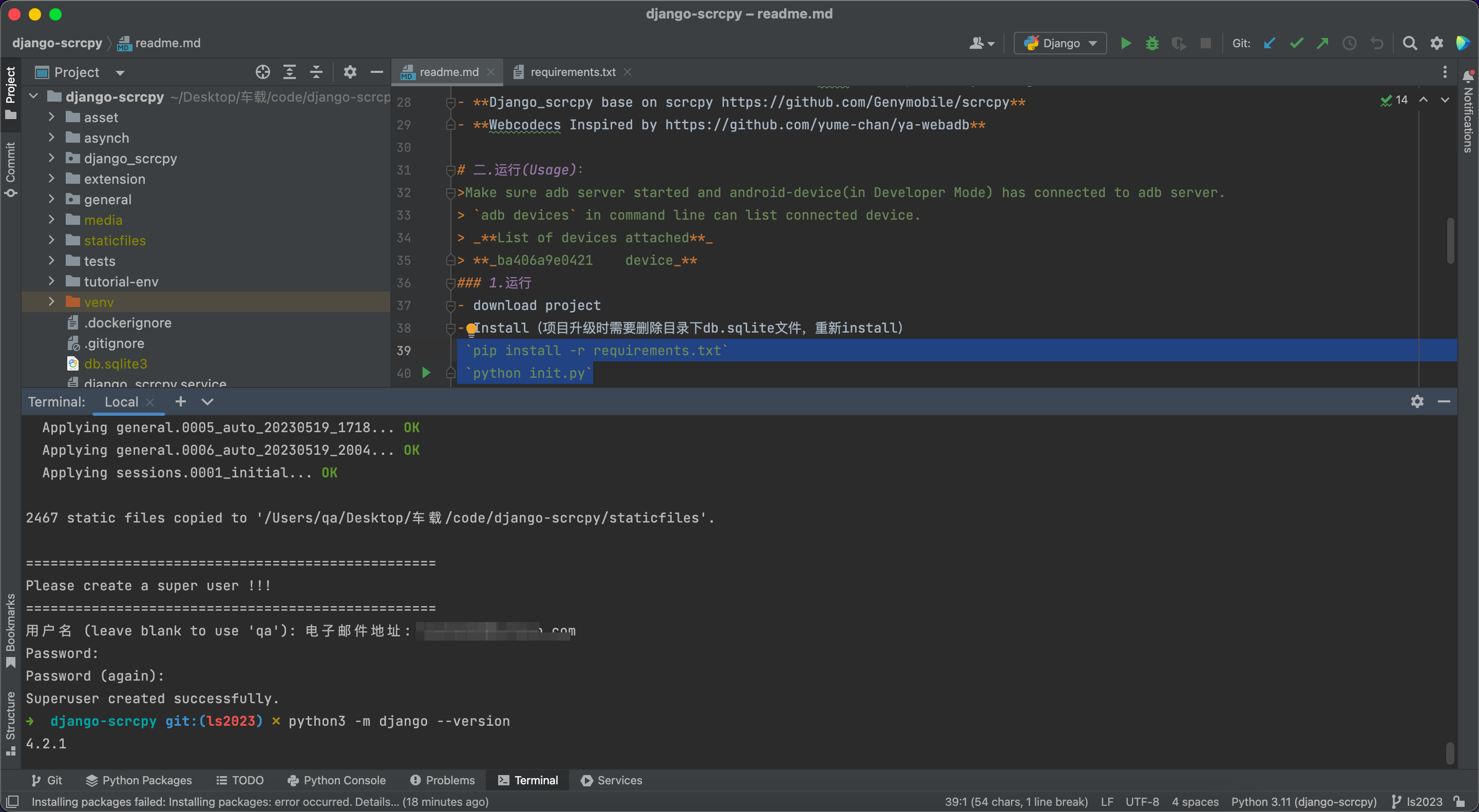This screenshot has height=812, width=1479.
Task: Expand the asset folder
Action: (x=52, y=117)
